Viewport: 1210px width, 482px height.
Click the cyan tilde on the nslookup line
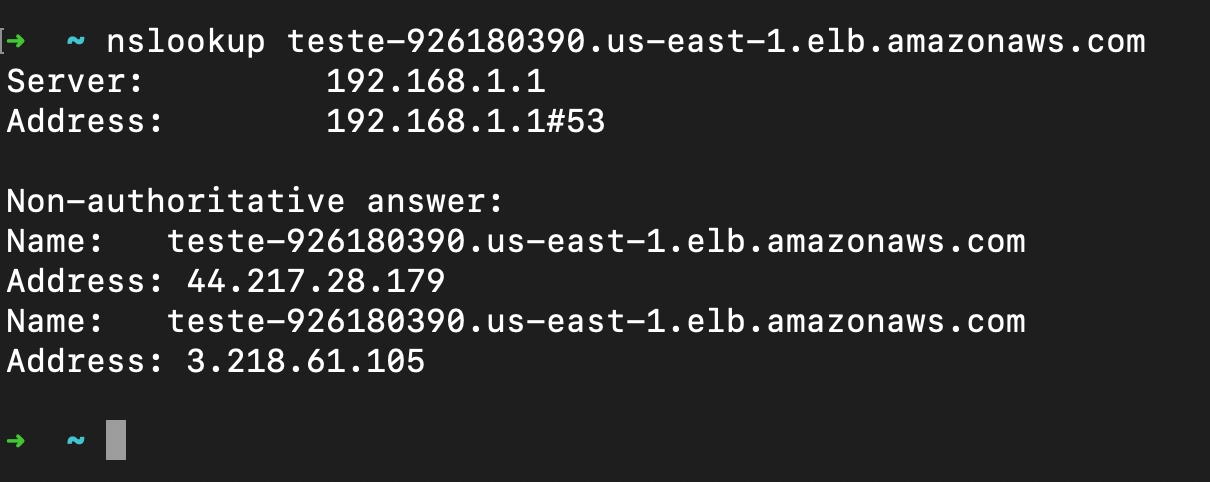pyautogui.click(x=76, y=43)
